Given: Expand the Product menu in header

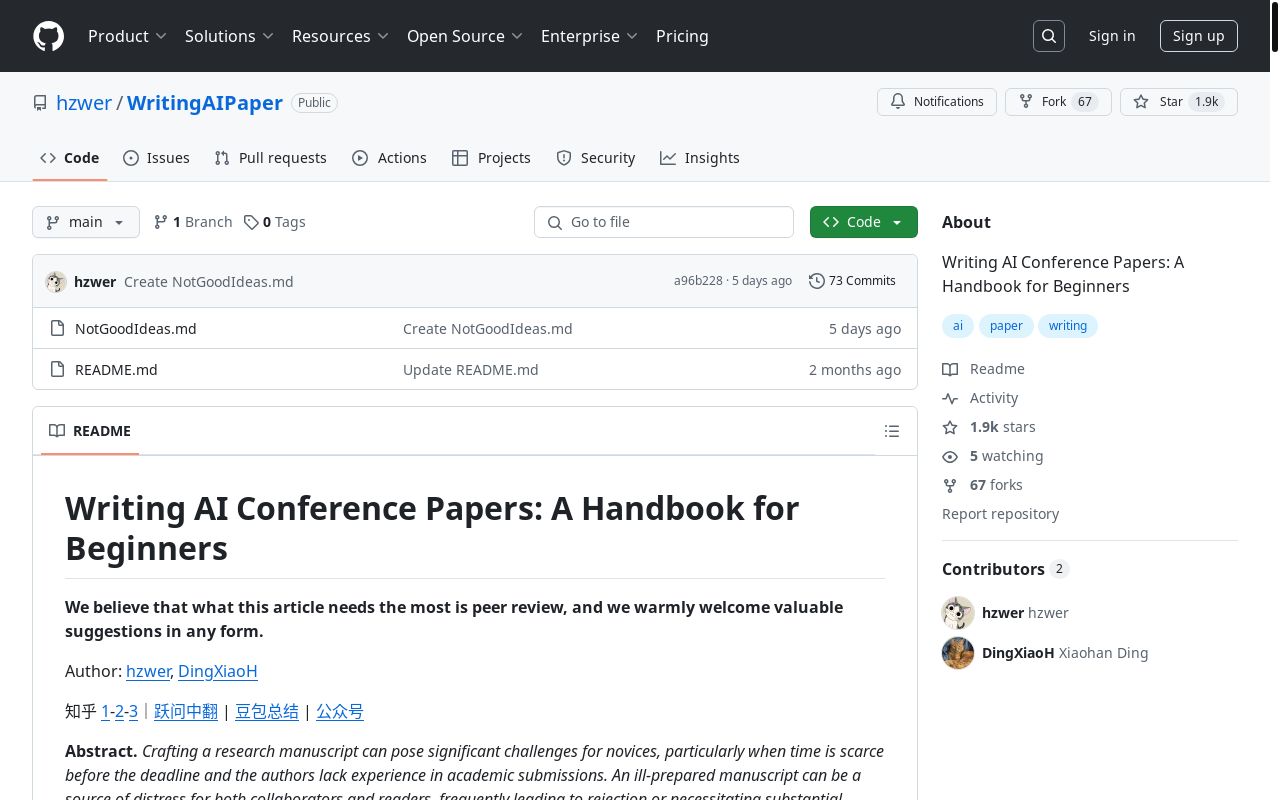Looking at the screenshot, I should click(x=127, y=36).
